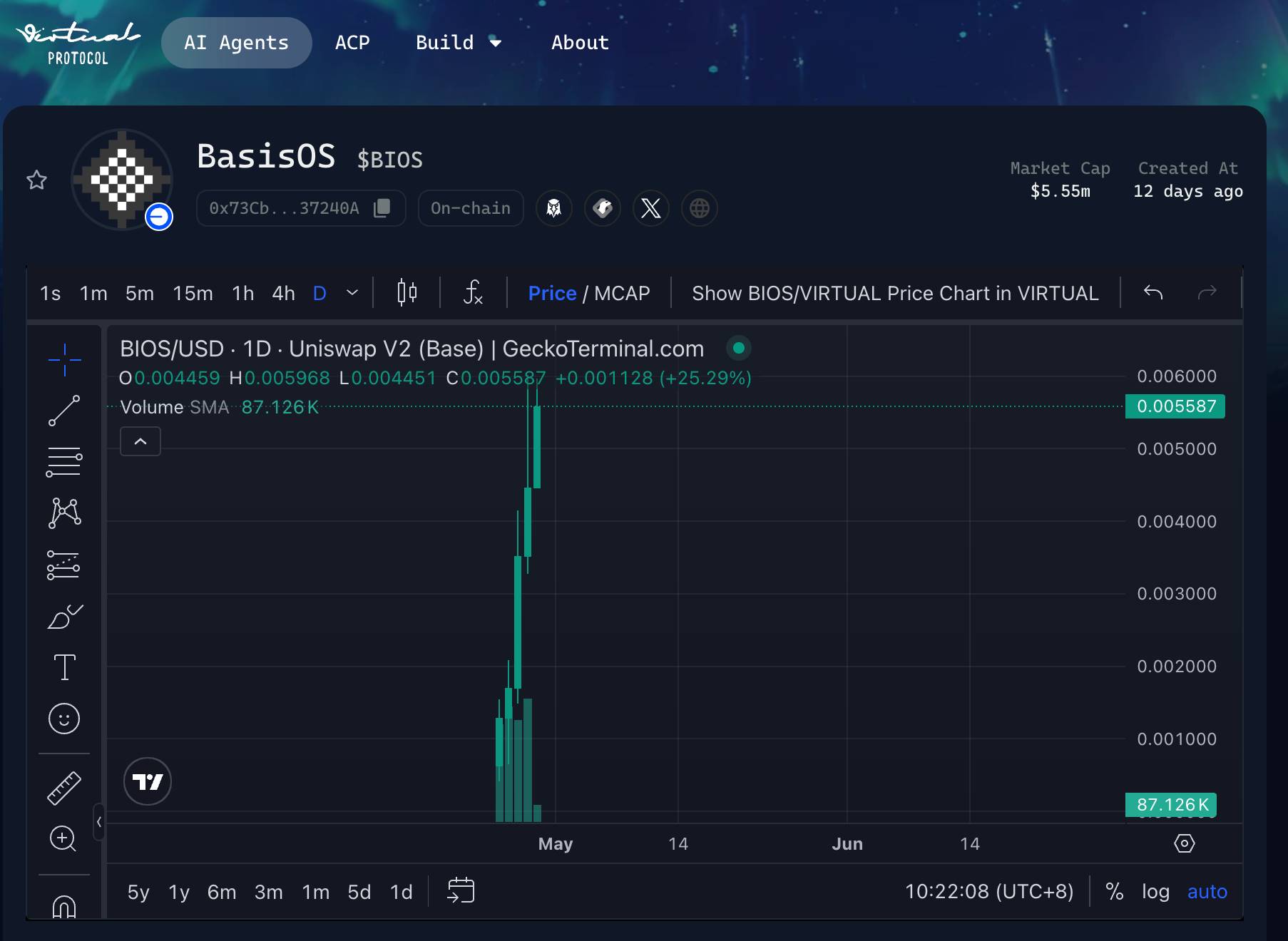Open the Build dropdown menu
1288x941 pixels.
coord(459,42)
